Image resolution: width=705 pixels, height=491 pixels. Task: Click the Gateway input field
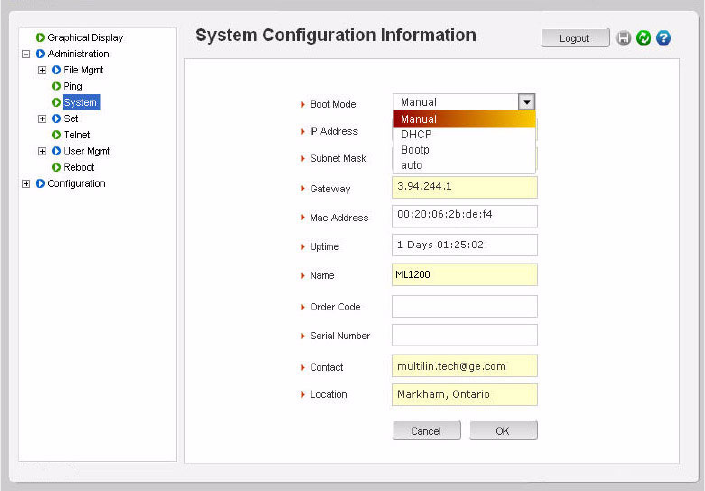[464, 187]
